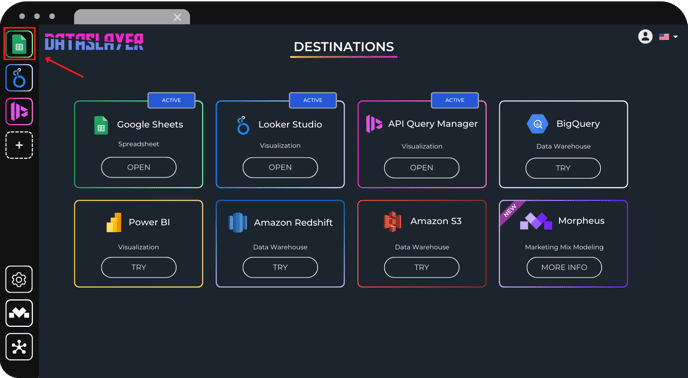Open settings gear in sidebar
688x378 pixels.
19,279
